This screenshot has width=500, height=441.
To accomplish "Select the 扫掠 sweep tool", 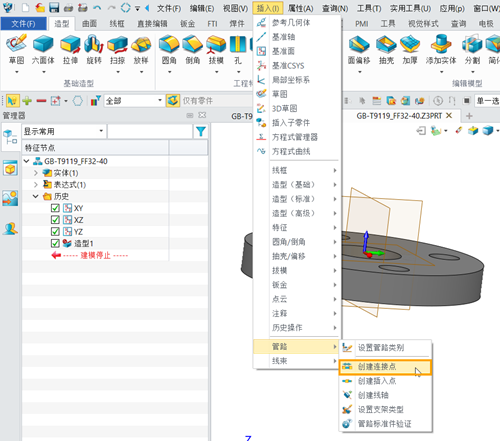I will tap(117, 49).
